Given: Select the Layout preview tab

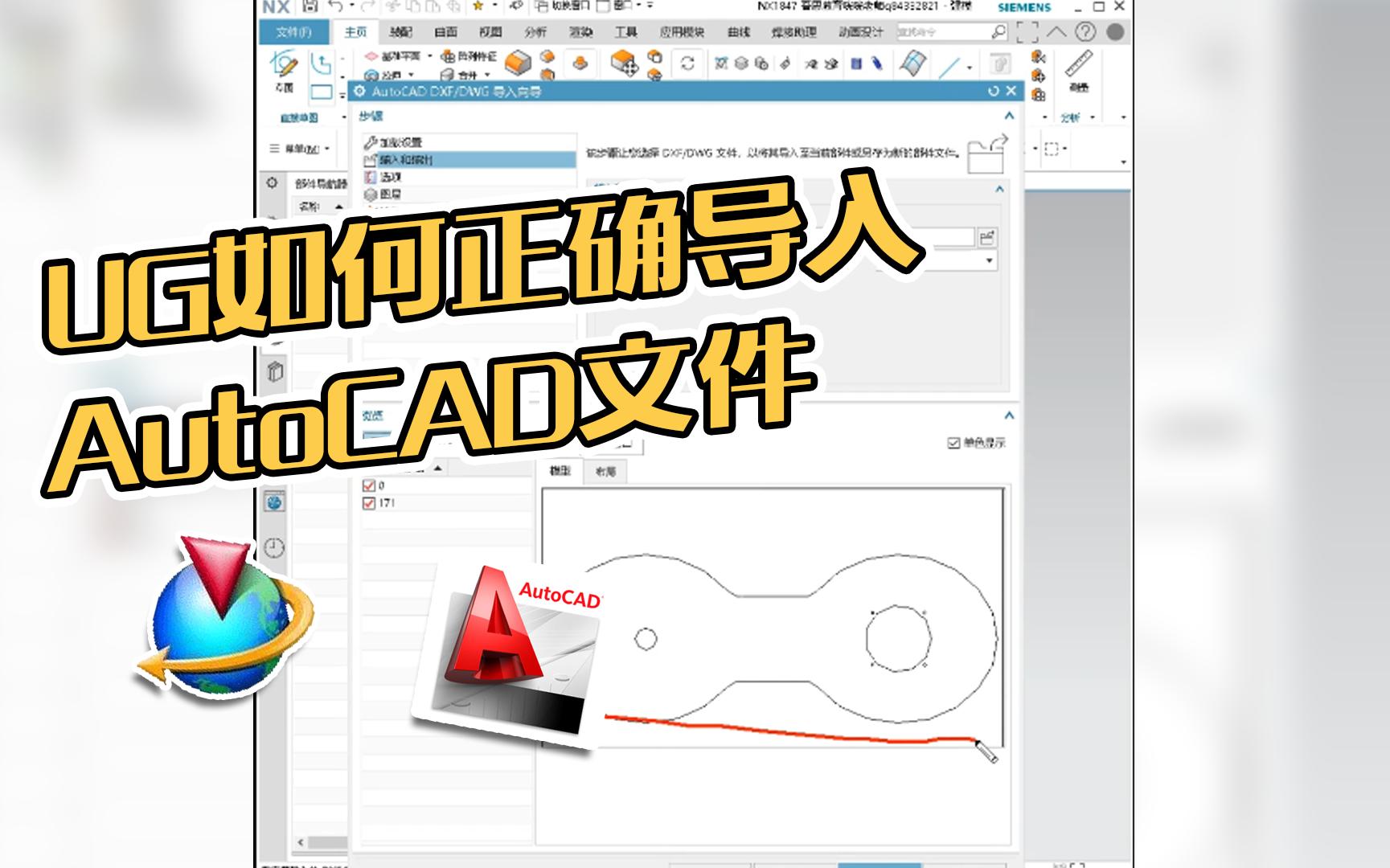Looking at the screenshot, I should point(605,472).
